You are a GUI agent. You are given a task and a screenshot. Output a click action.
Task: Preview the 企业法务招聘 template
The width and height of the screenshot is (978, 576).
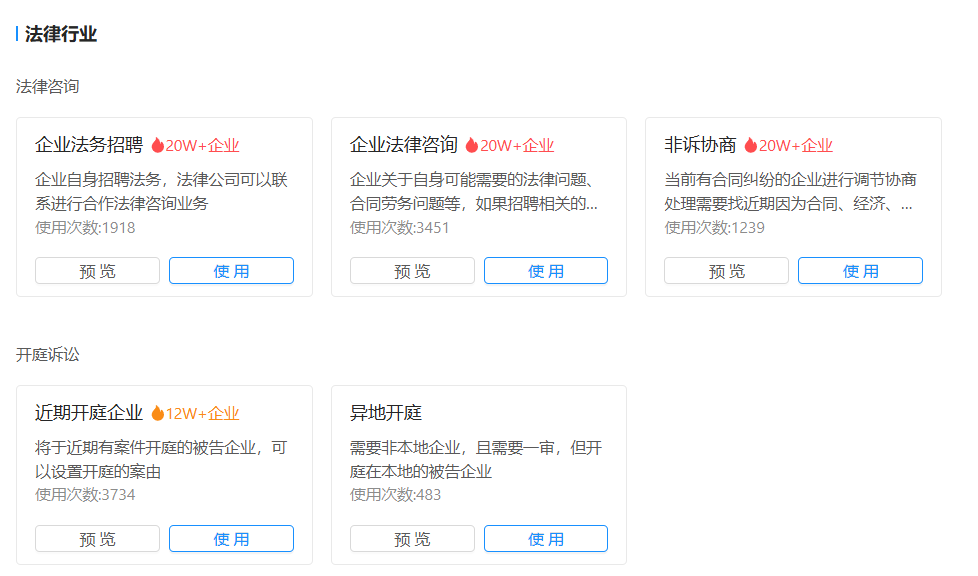click(97, 271)
